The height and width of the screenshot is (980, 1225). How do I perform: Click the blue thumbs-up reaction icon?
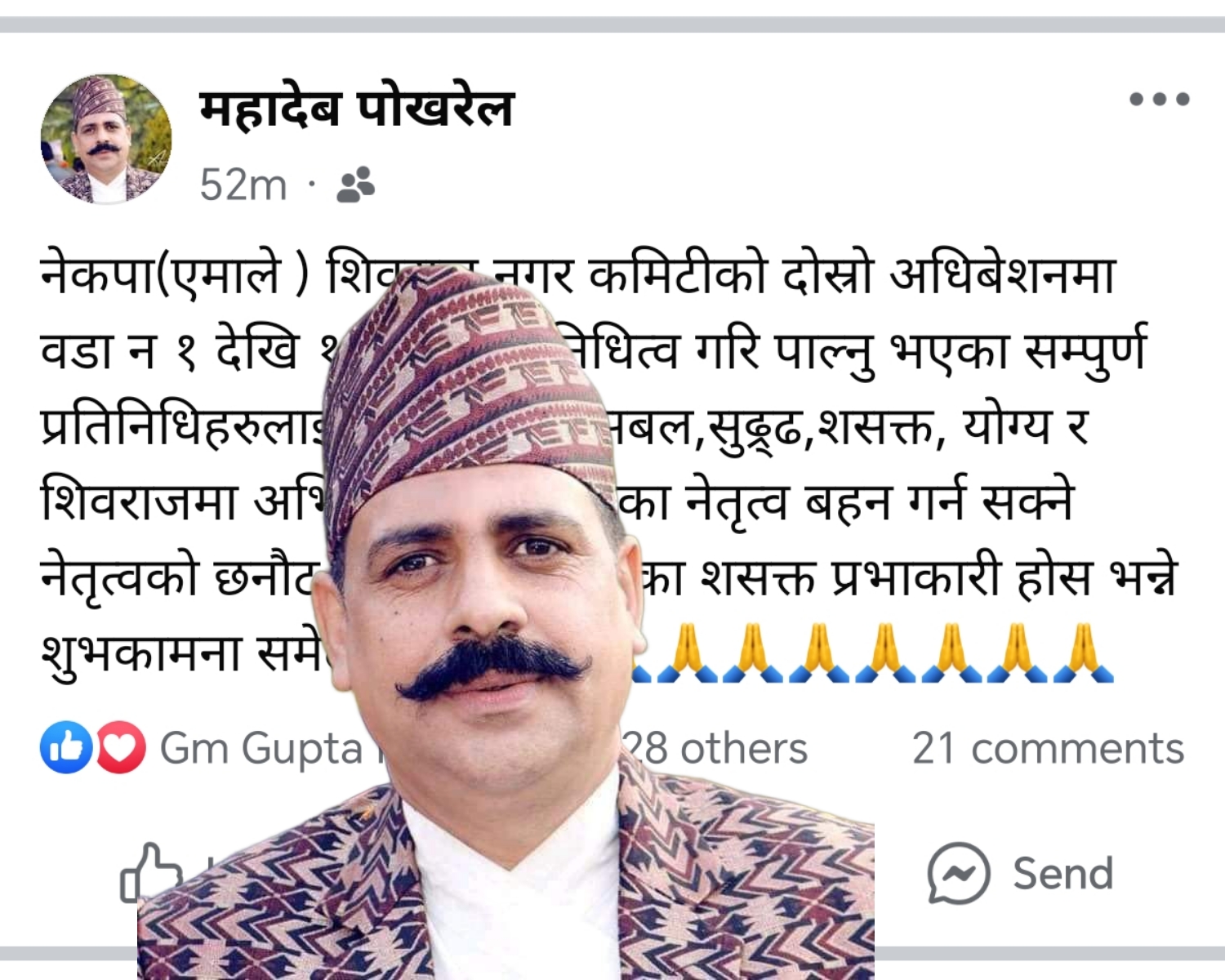click(66, 747)
